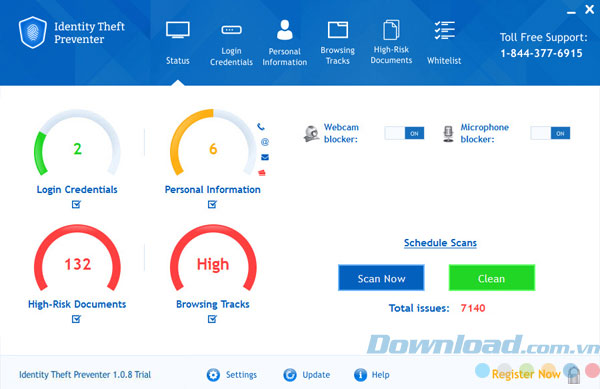
Task: Open the Login Credentials tab label
Action: point(231,56)
